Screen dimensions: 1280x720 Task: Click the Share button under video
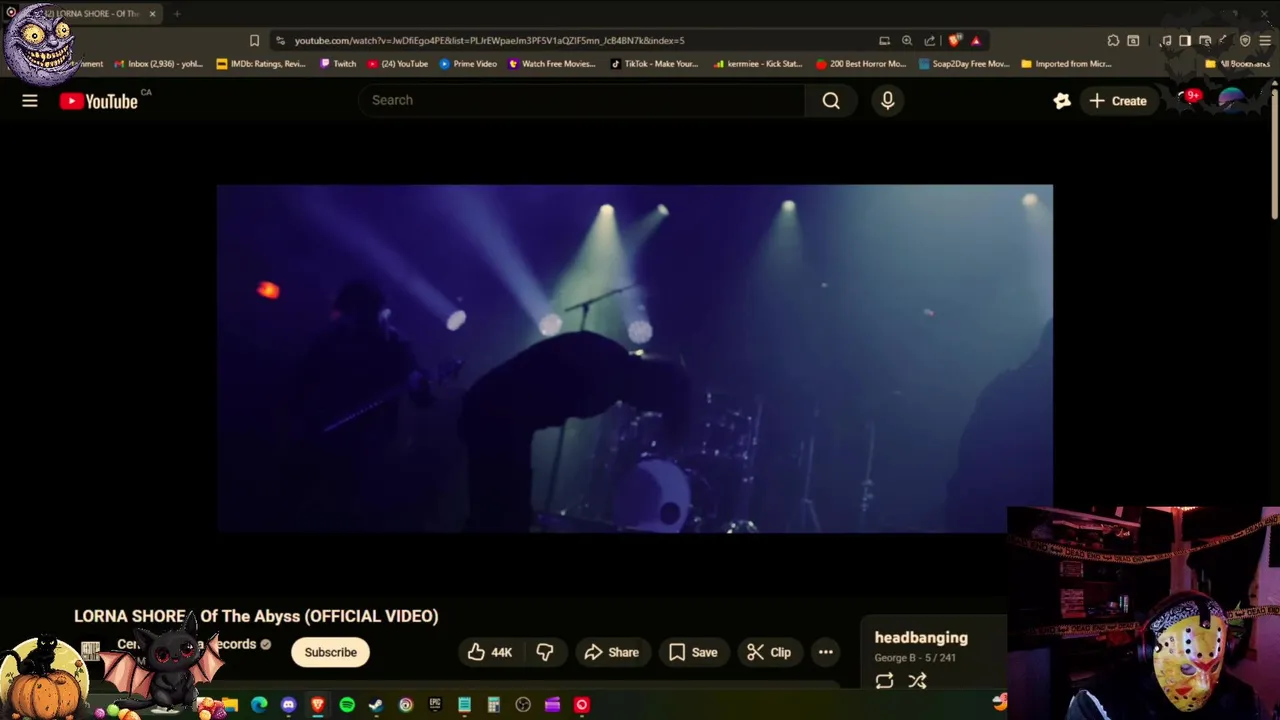click(x=612, y=652)
